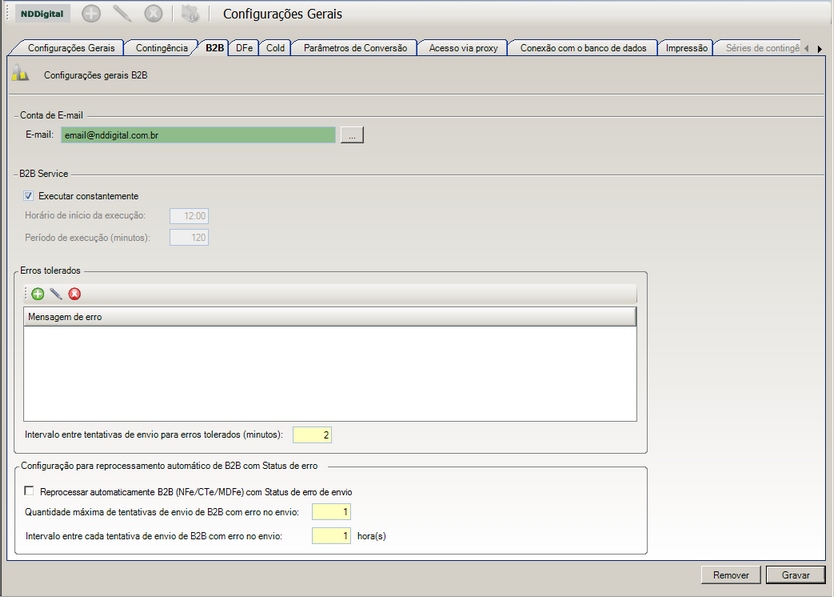The width and height of the screenshot is (834, 597).
Task: Click the Mensagem de erro column header
Action: tap(330, 317)
